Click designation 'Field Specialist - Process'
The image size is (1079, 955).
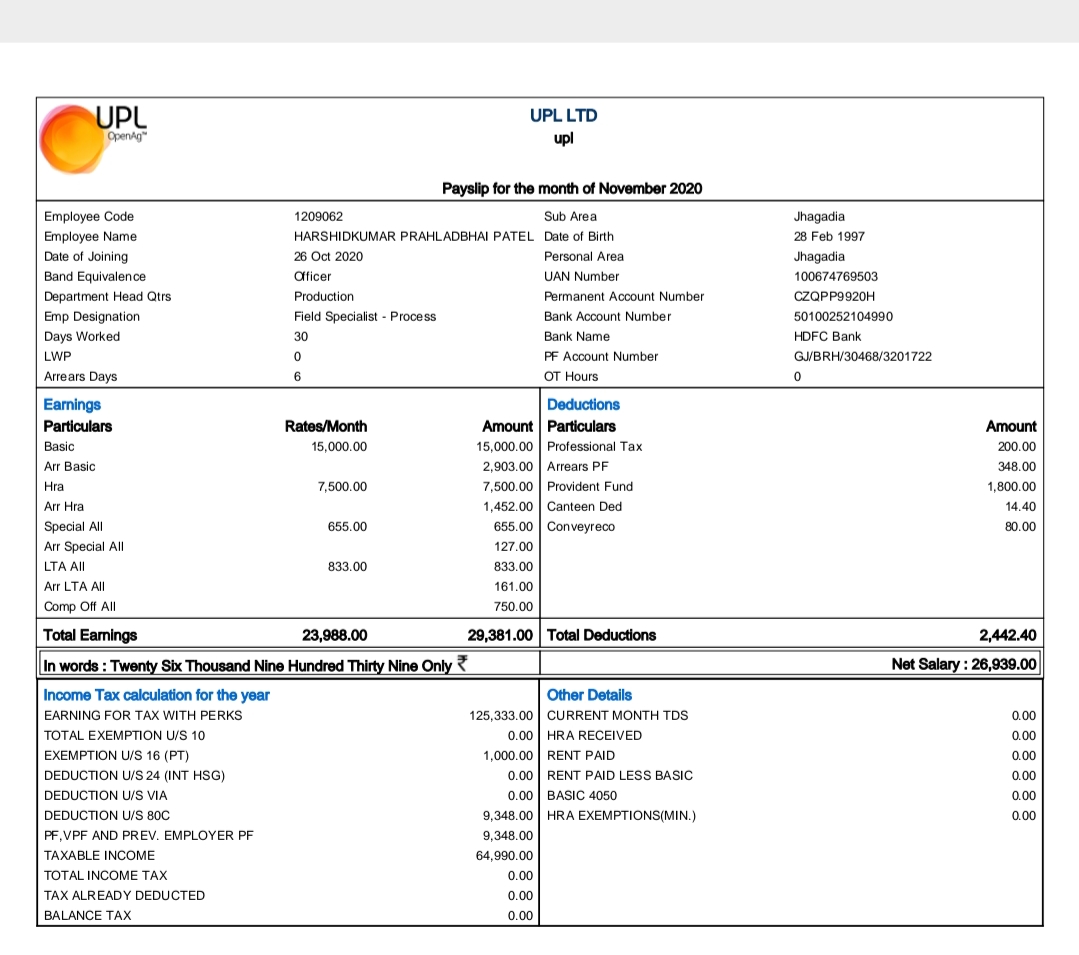tap(365, 316)
